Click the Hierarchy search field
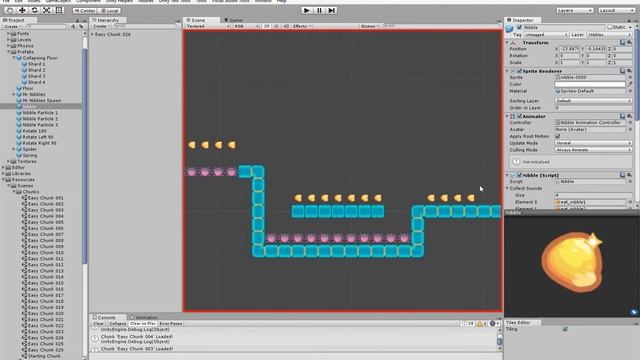640x360 pixels. [146, 26]
